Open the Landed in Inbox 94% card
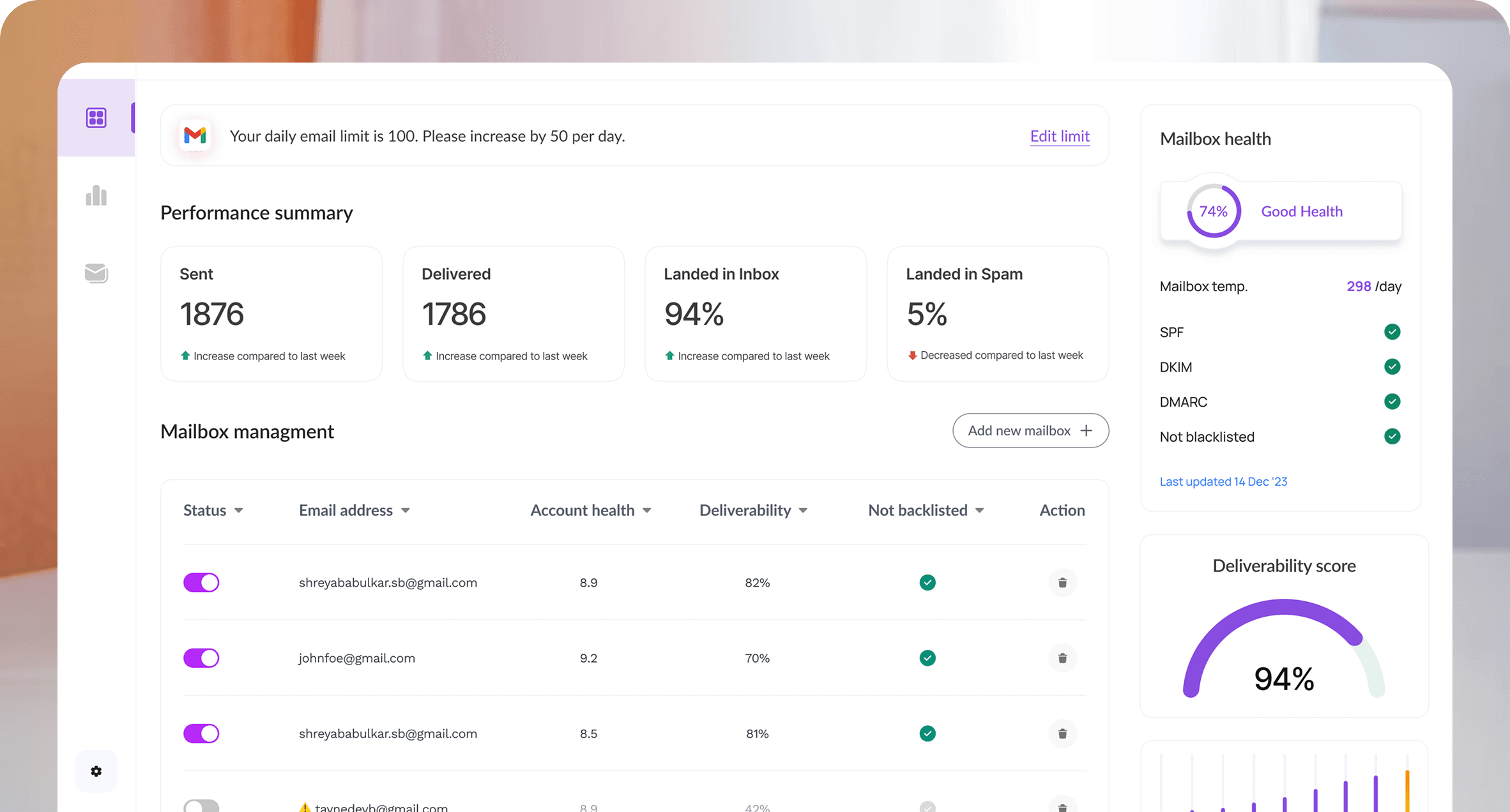1510x812 pixels. coord(756,314)
